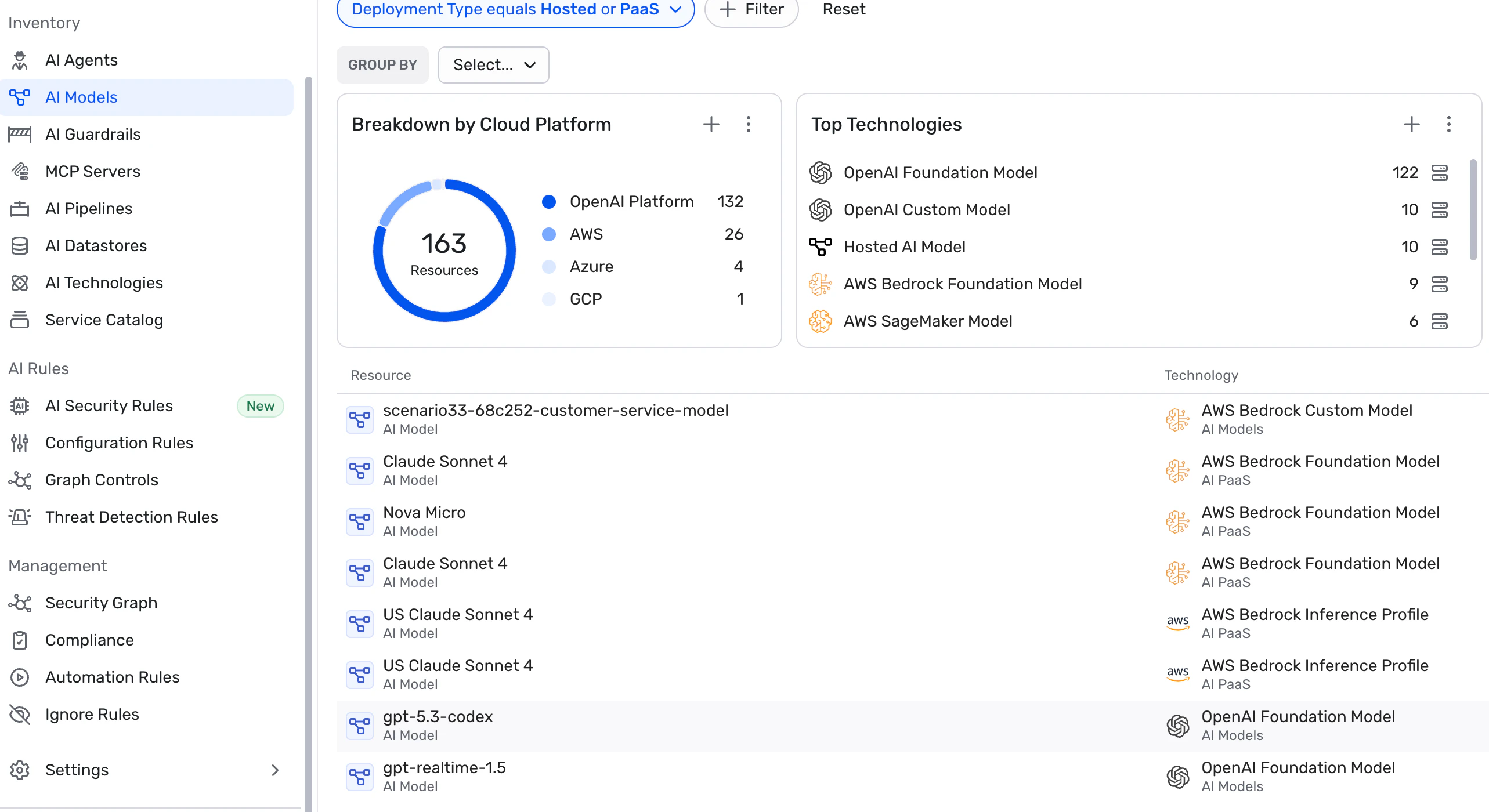The width and height of the screenshot is (1489, 812).
Task: Click the OpenAI Platform legend color dot
Action: [548, 202]
